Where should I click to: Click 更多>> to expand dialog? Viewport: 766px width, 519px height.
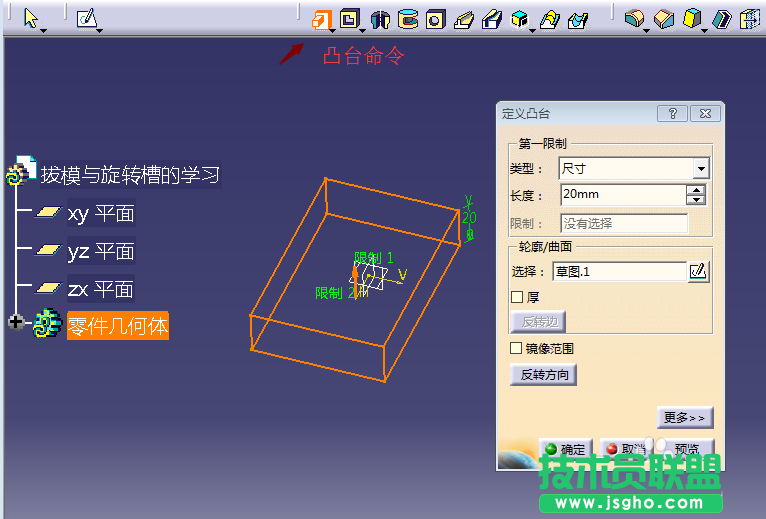pos(684,417)
